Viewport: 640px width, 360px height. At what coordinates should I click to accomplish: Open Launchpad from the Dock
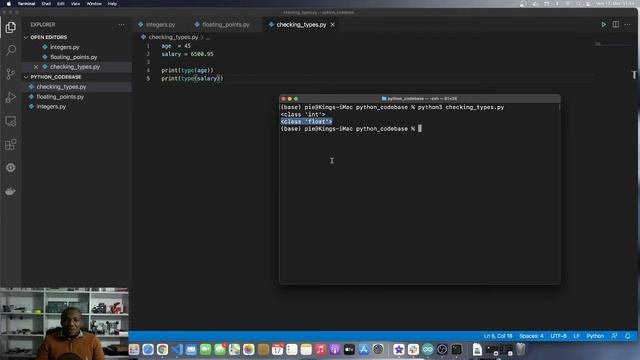pyautogui.click(x=133, y=349)
